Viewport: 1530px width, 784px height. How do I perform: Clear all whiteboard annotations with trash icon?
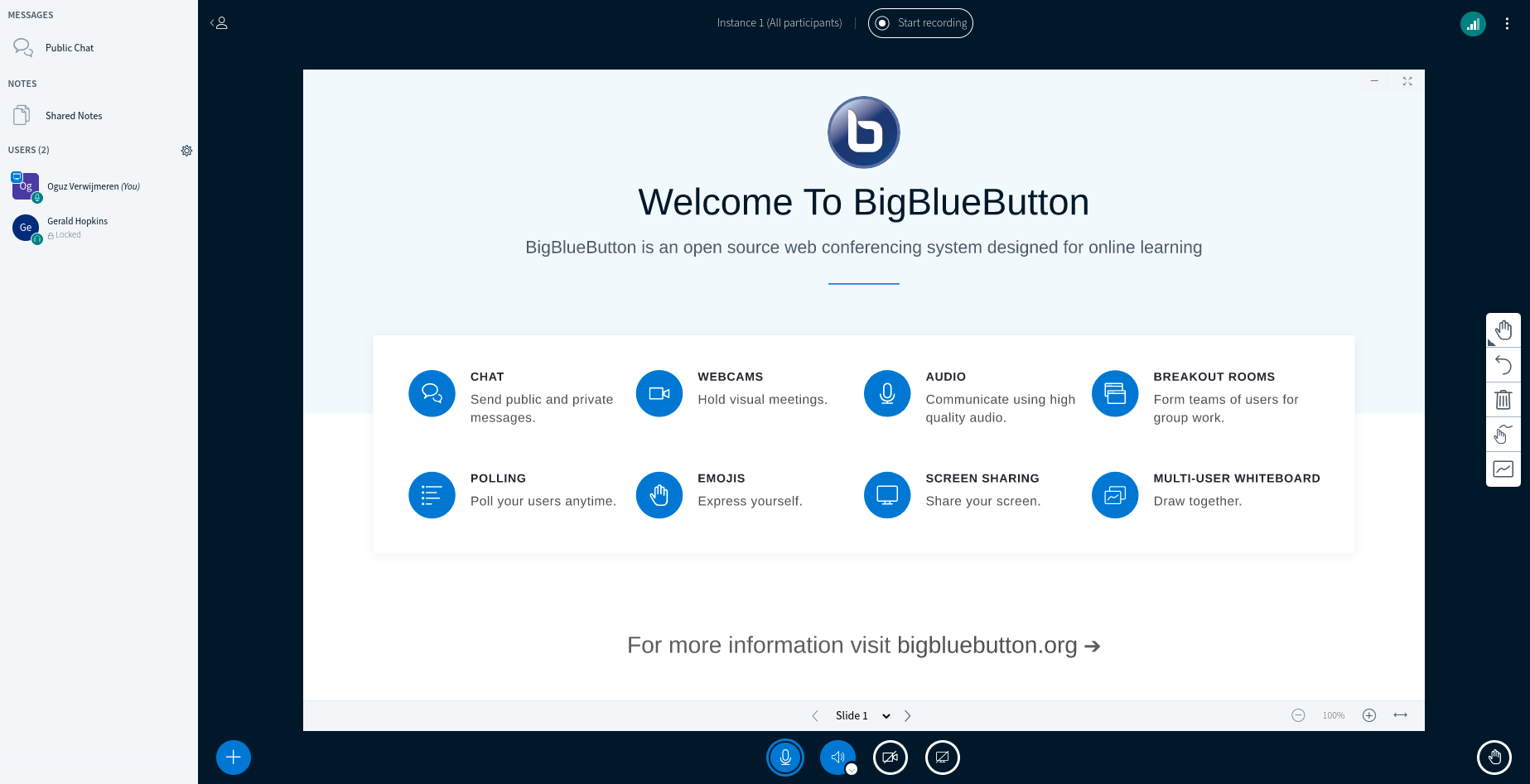[x=1503, y=400]
